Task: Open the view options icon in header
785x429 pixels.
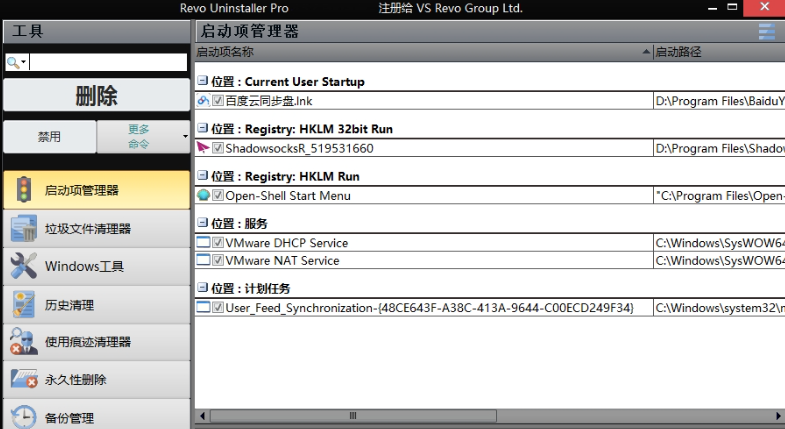Action: coord(766,32)
